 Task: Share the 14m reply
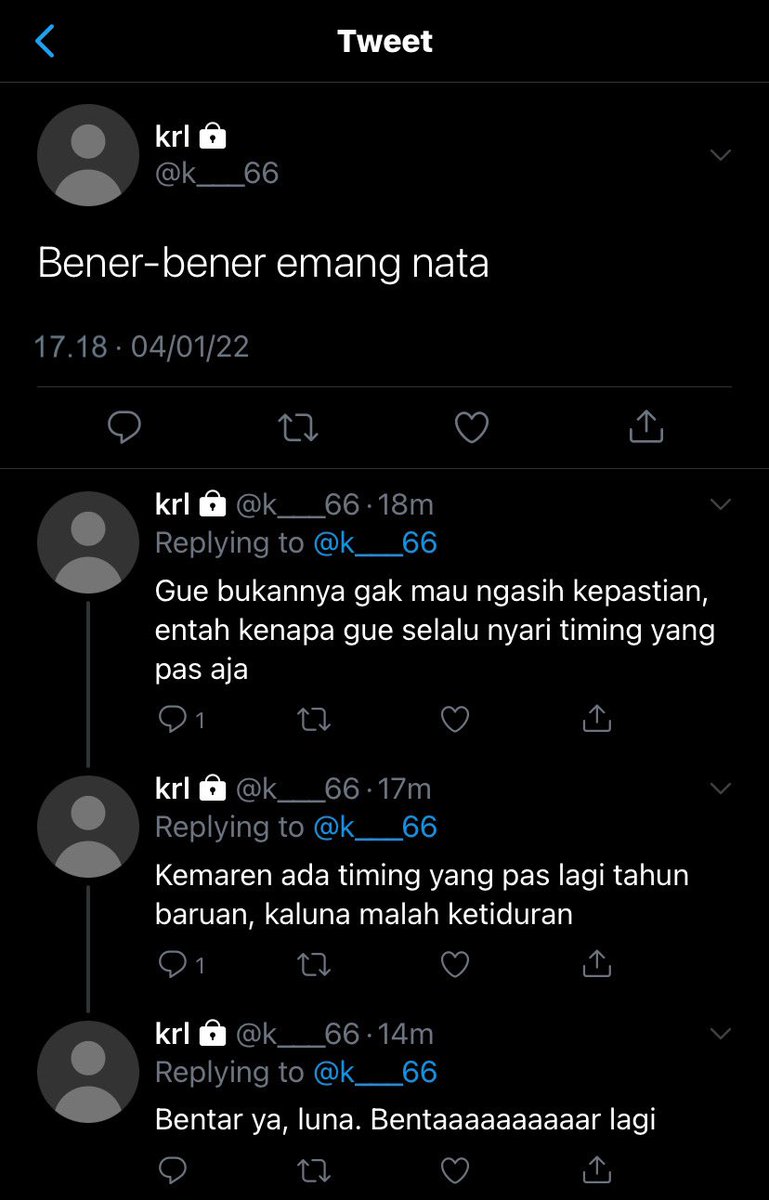click(596, 1167)
